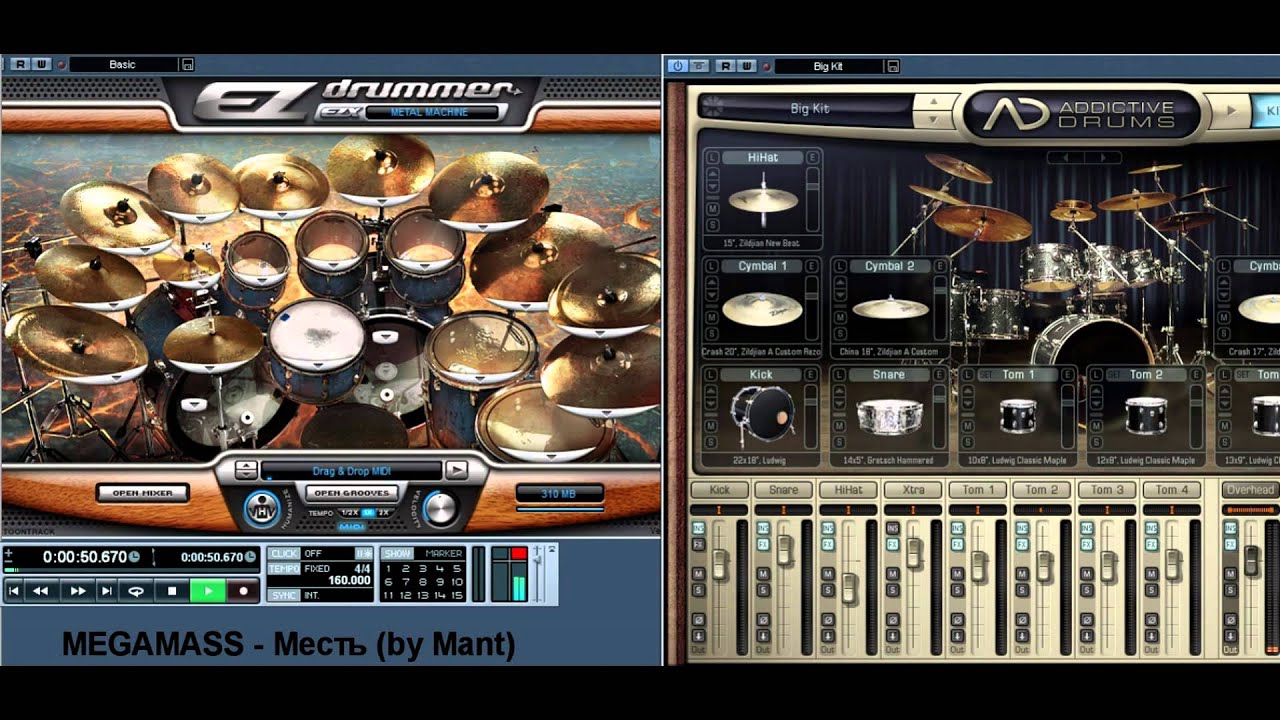Arm the transport record button
The image size is (1280, 720).
(242, 591)
